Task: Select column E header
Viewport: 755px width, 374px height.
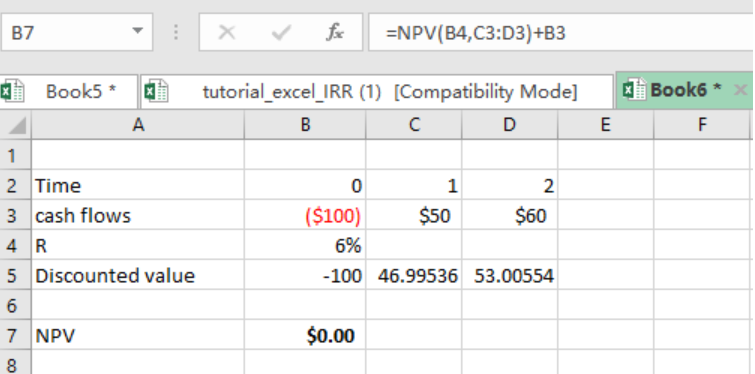Action: (x=605, y=125)
